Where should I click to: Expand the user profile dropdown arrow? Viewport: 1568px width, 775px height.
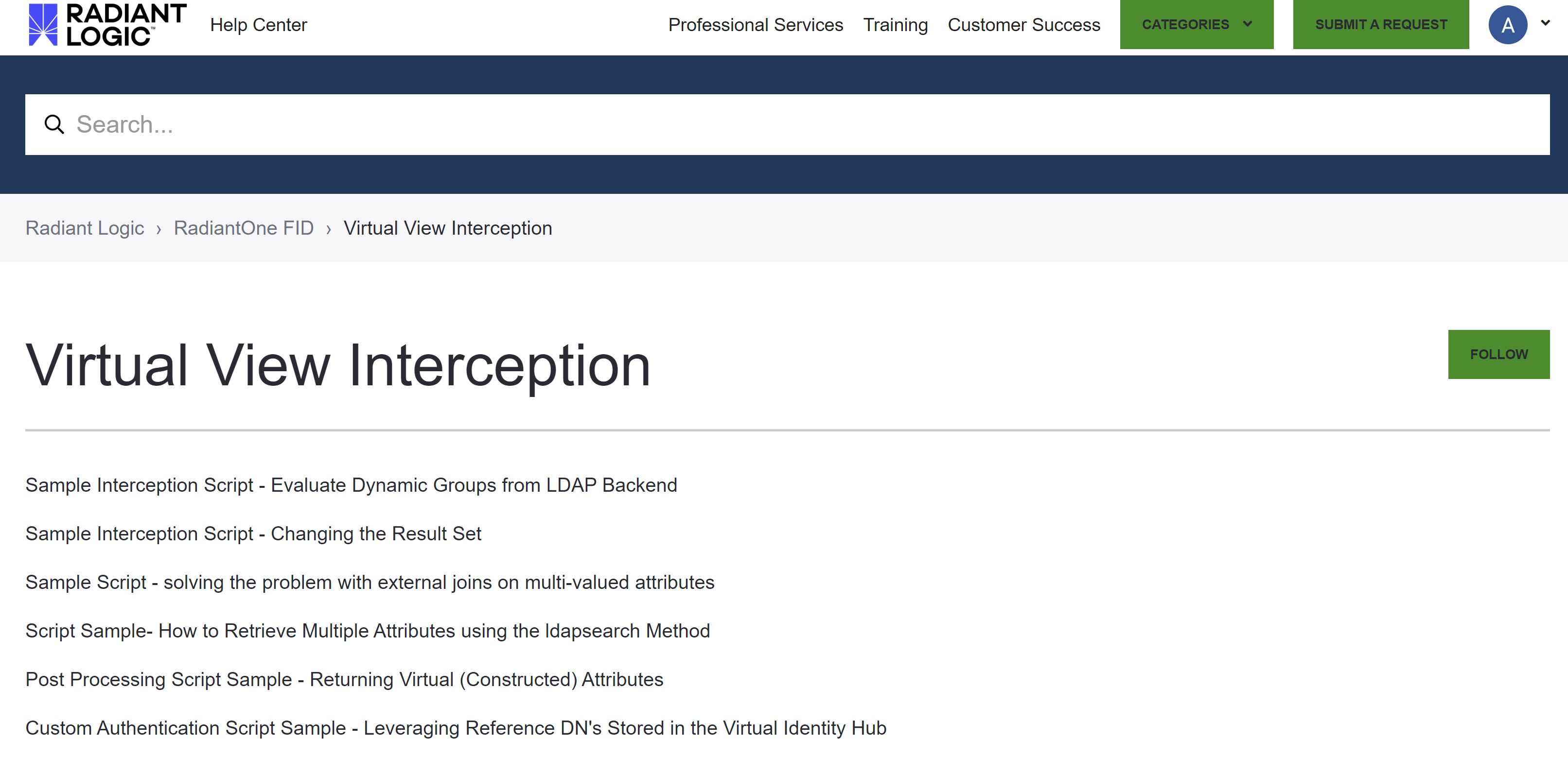1545,23
